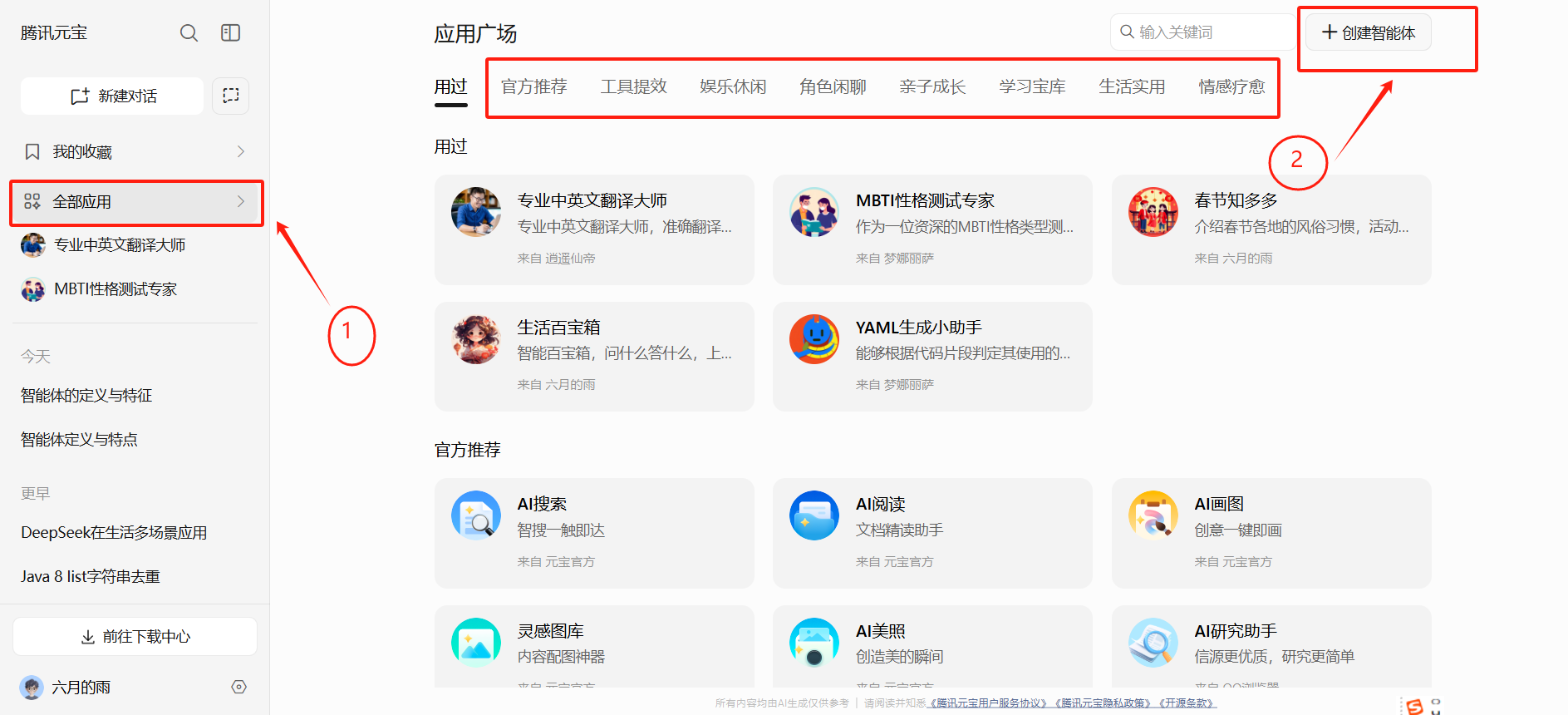This screenshot has height=715, width=1568.
Task: Click the 创建智能体 button
Action: coord(1369,32)
